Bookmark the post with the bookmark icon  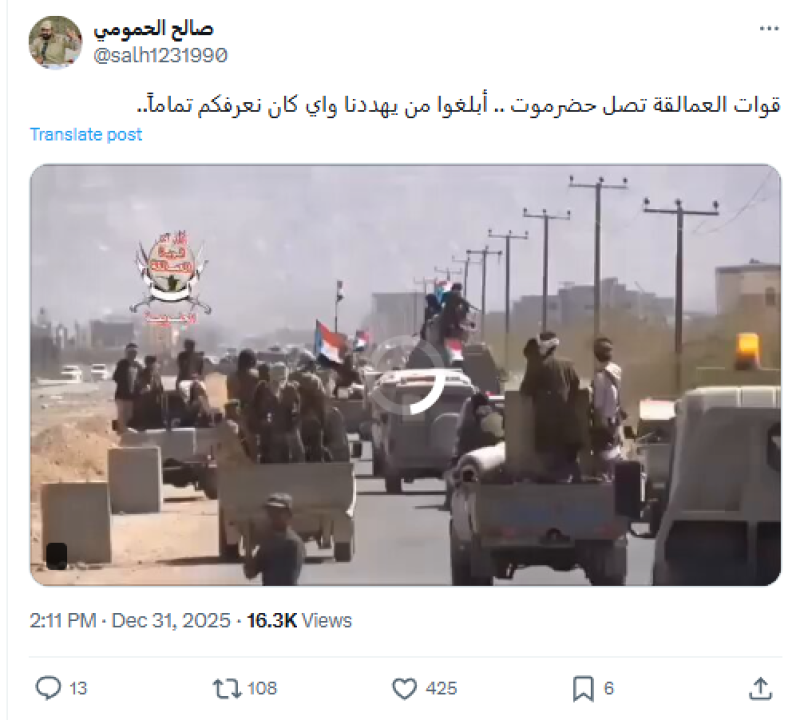tap(583, 688)
